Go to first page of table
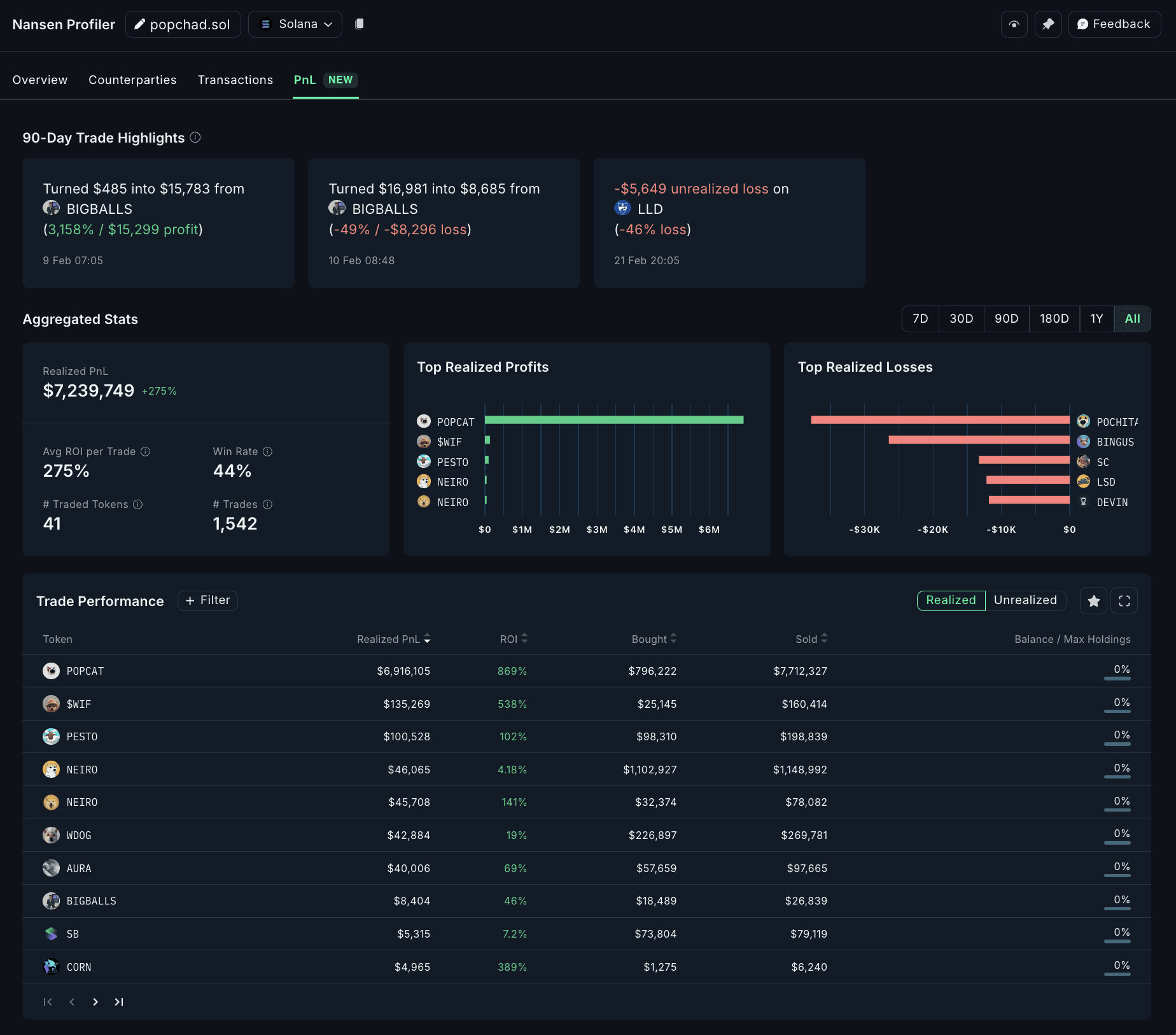Viewport: 1176px width, 1035px height. click(48, 1002)
